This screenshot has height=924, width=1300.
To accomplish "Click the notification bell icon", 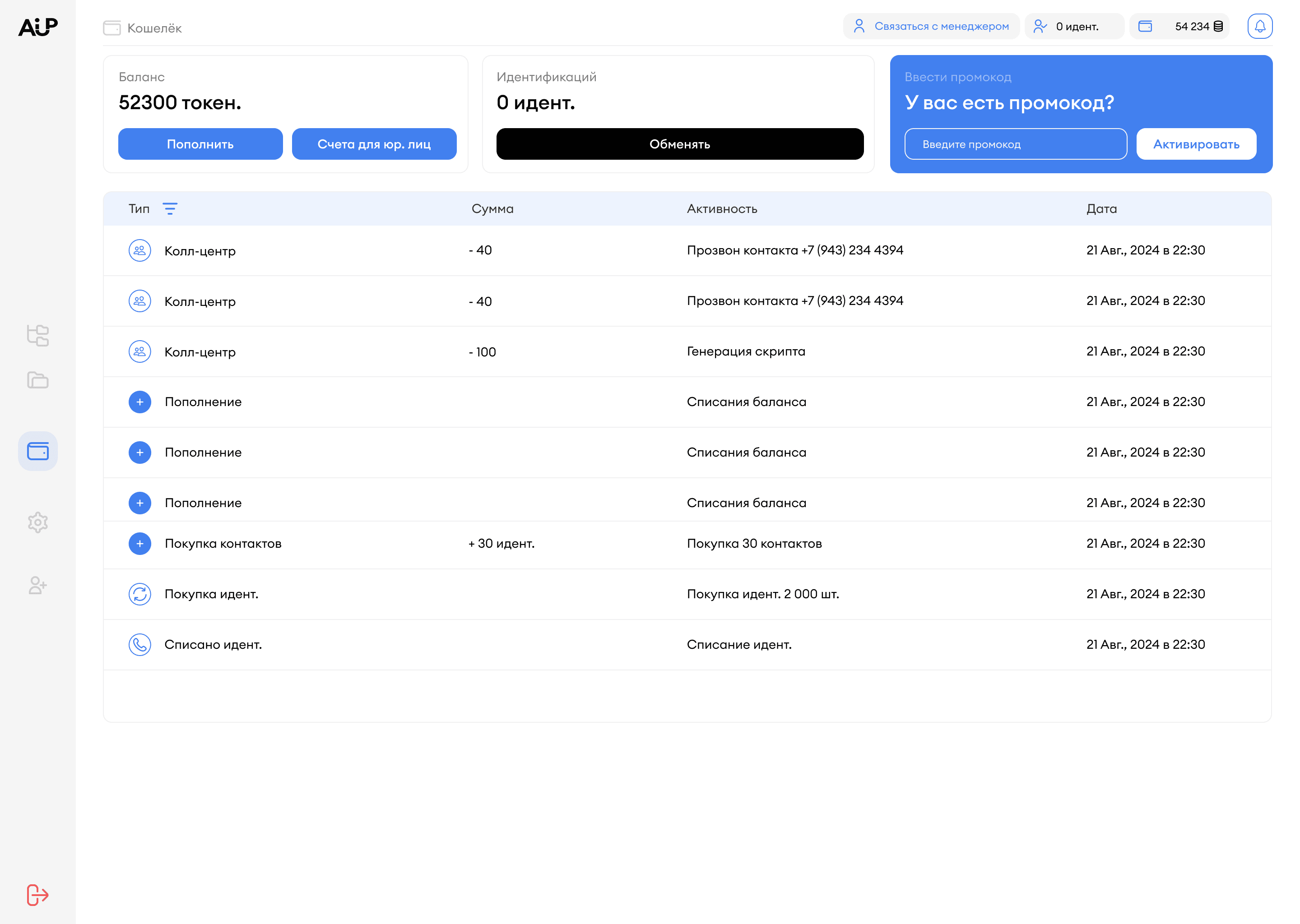I will point(1259,26).
